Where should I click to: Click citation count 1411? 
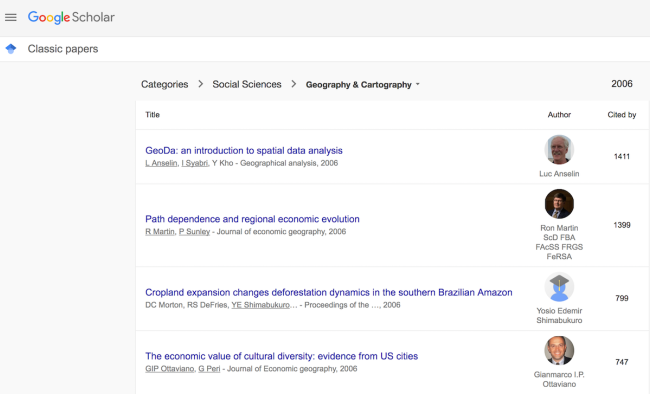(622, 157)
